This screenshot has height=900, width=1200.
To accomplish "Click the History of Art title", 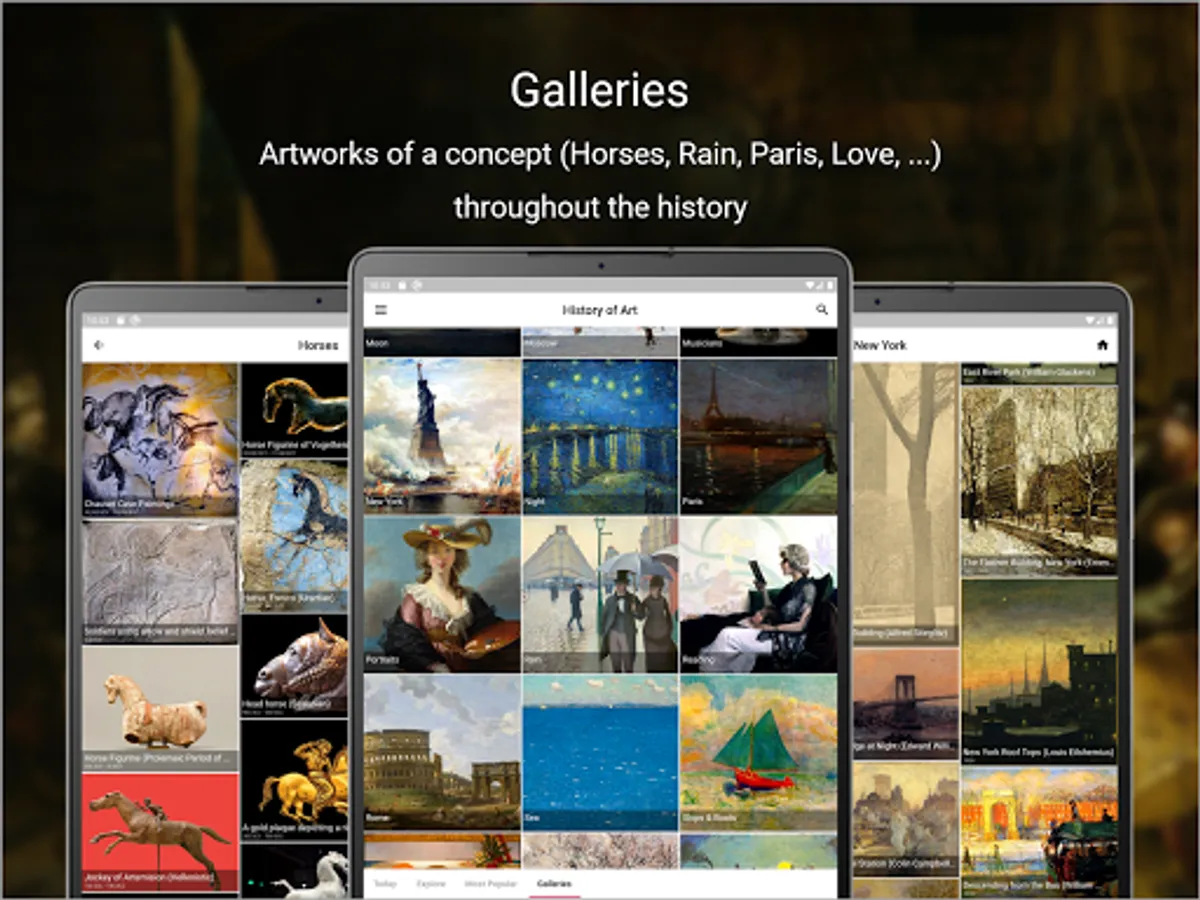I will [600, 310].
